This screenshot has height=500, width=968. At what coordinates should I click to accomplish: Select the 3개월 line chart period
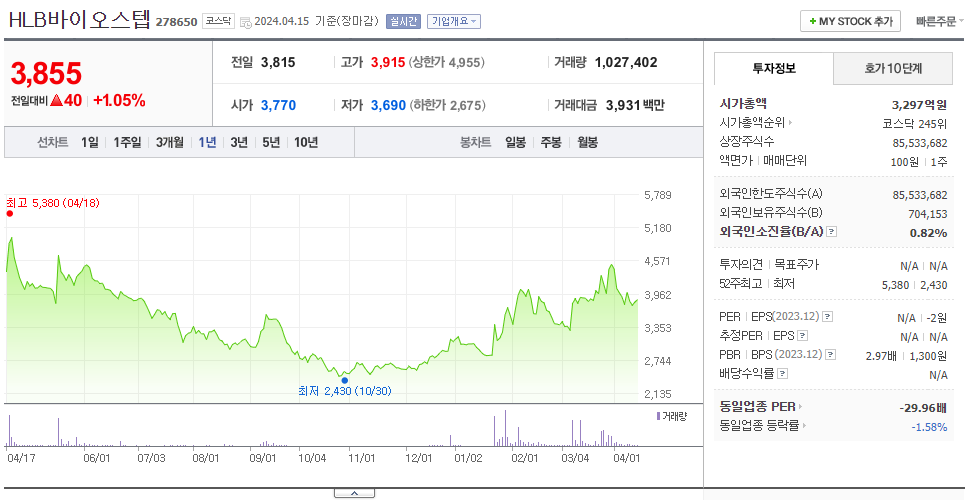[170, 143]
